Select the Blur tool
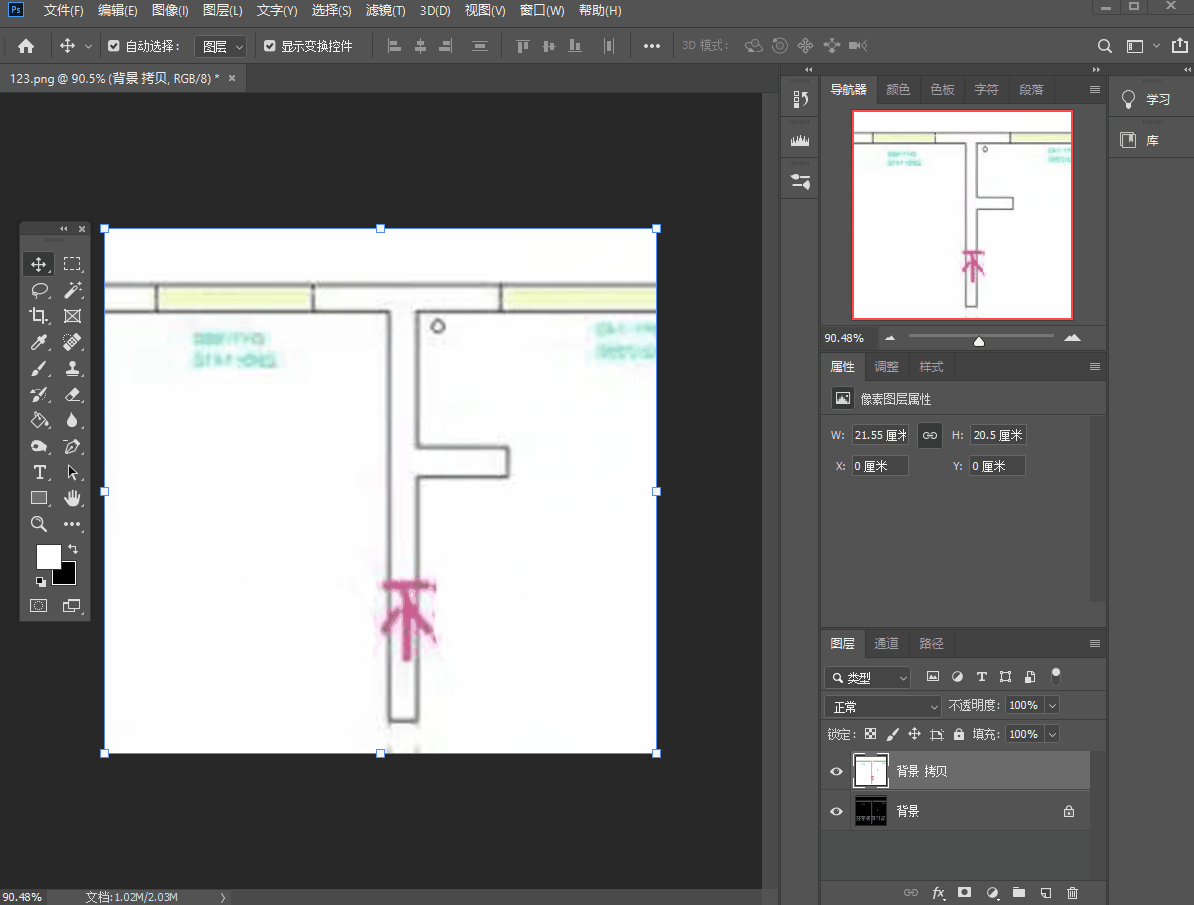 tap(72, 421)
